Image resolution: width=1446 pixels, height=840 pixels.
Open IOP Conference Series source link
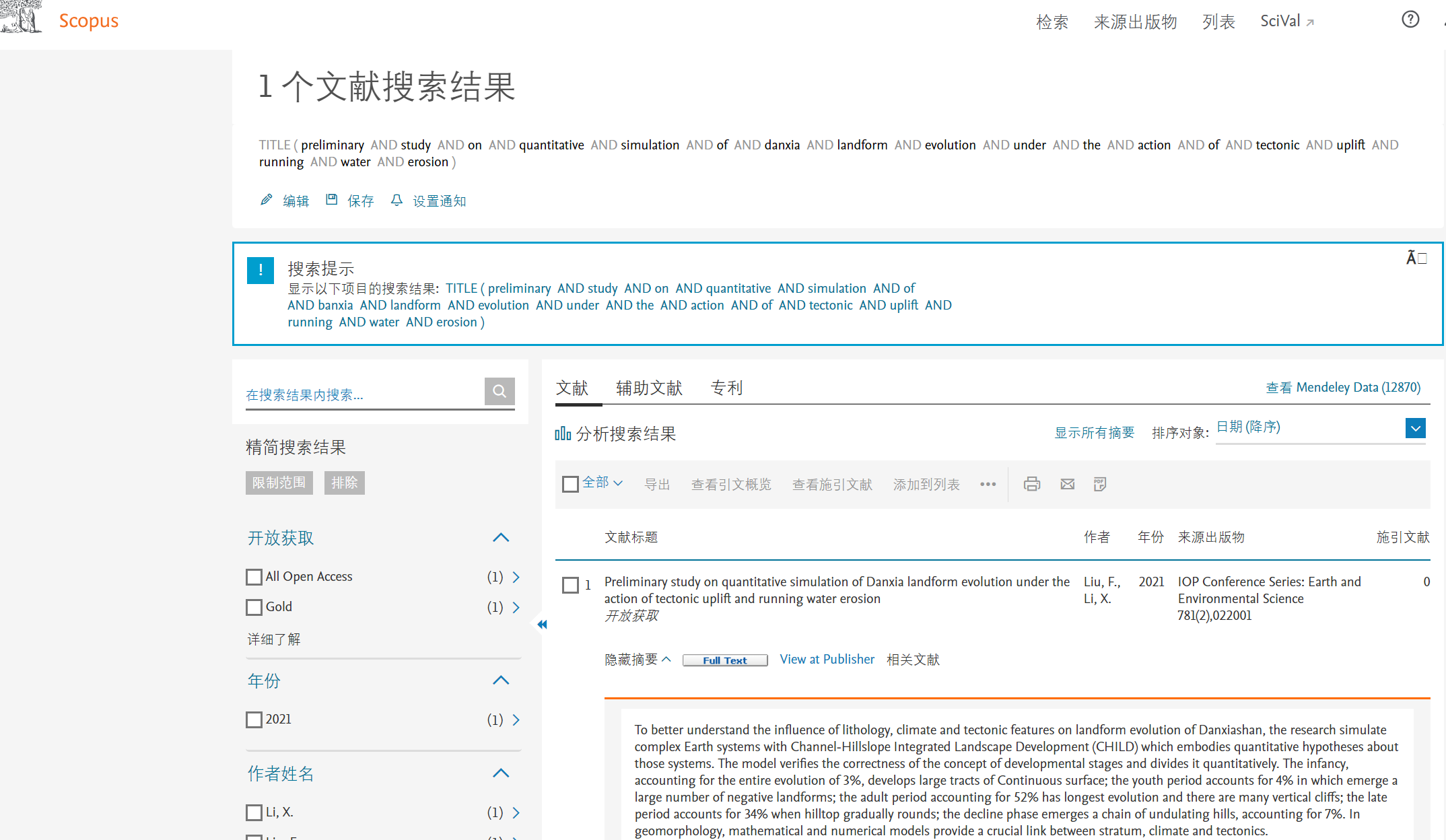click(x=1269, y=590)
